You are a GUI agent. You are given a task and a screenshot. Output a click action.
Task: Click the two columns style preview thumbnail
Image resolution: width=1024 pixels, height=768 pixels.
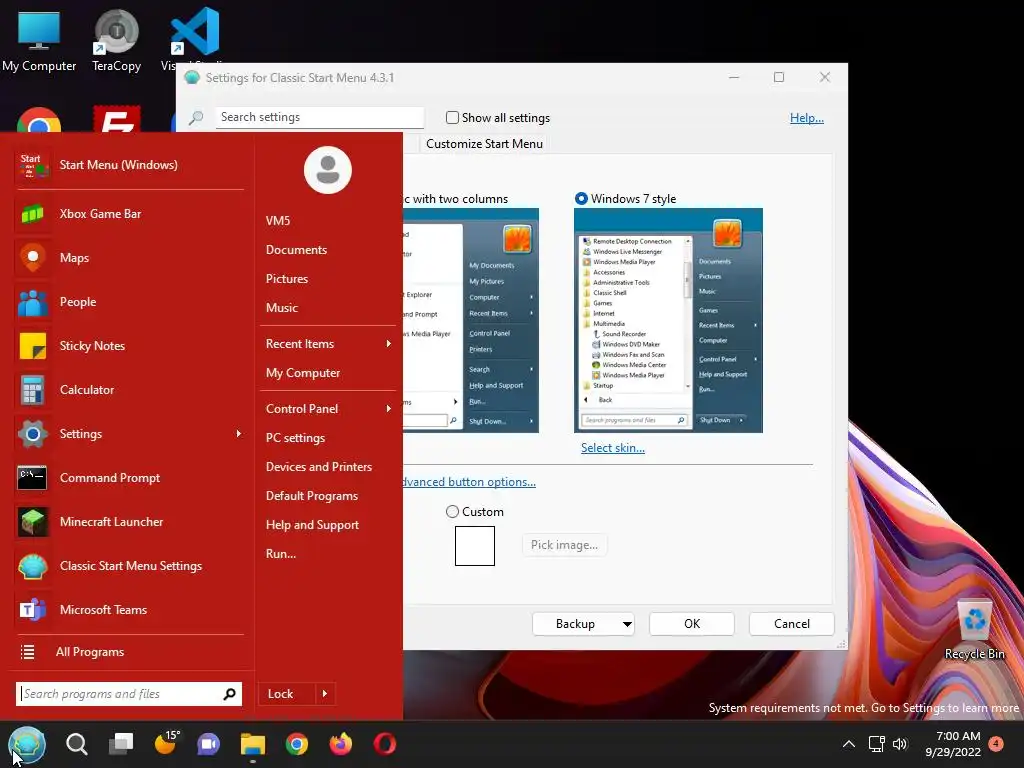471,321
